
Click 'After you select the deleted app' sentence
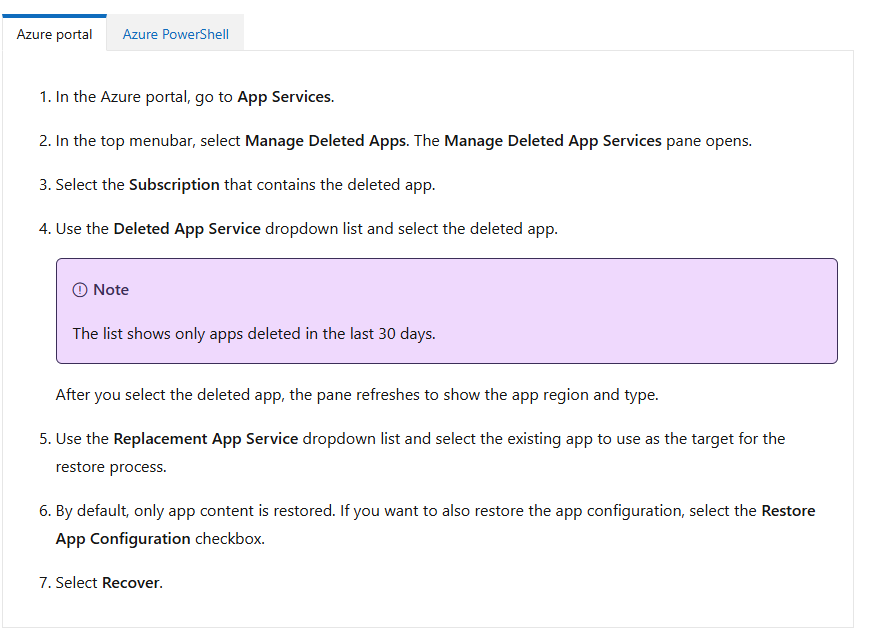pyautogui.click(x=357, y=394)
